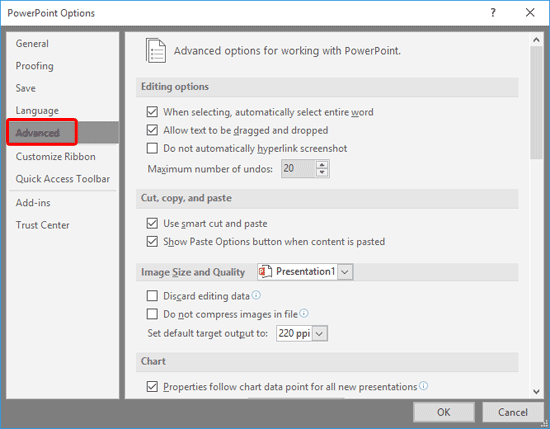Click the maximum undos value field
550x429 pixels.
[299, 168]
